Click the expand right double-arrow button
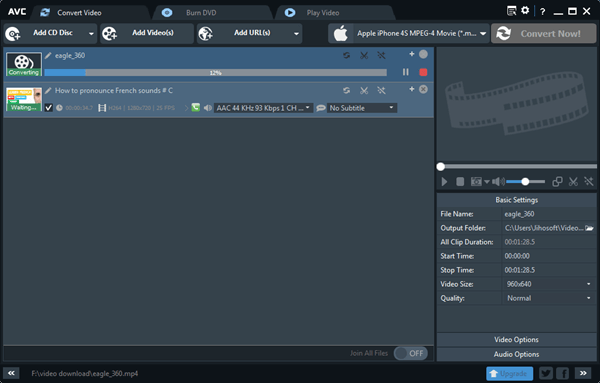This screenshot has width=600, height=383. 583,373
